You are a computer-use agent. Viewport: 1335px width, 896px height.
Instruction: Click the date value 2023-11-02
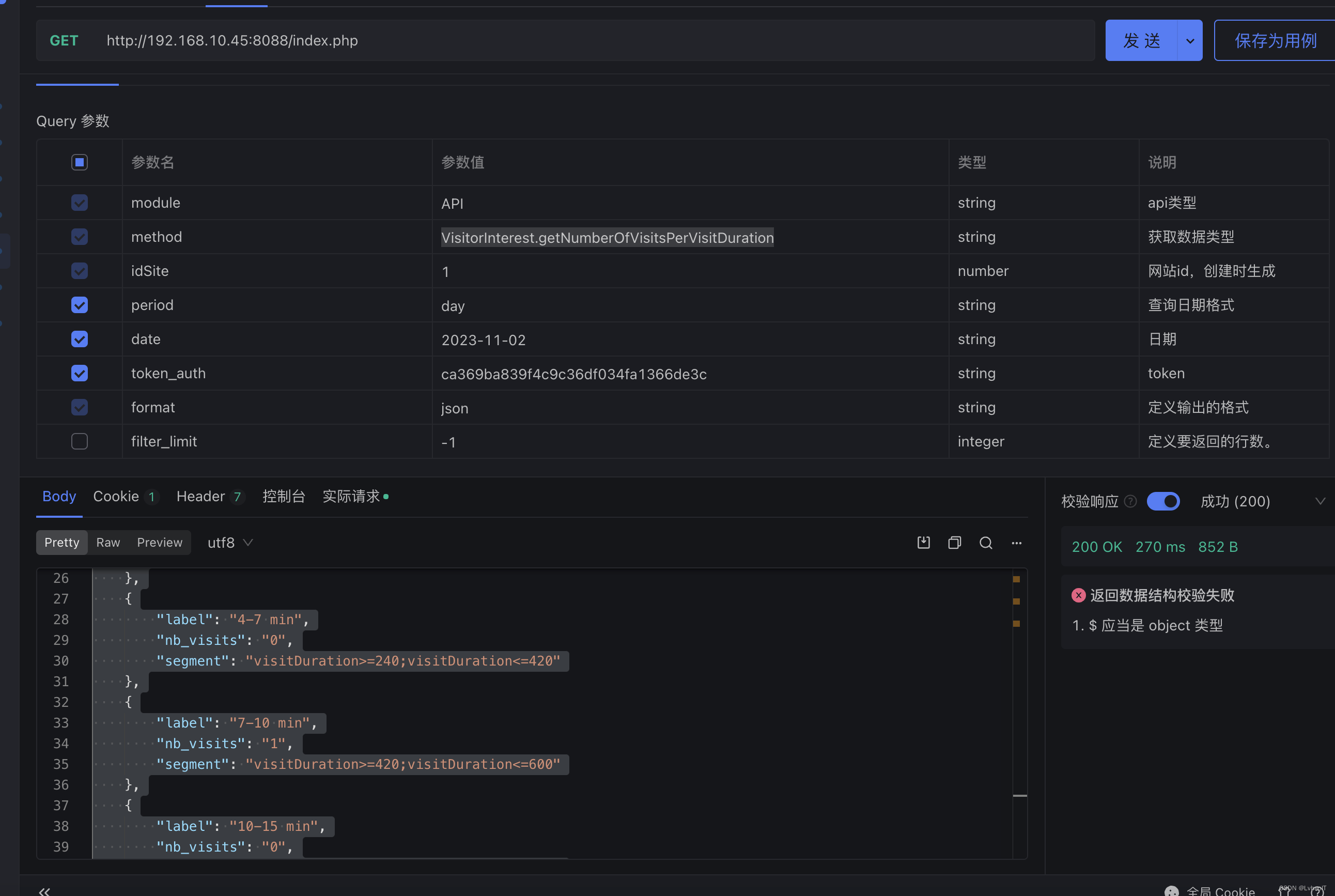point(483,340)
